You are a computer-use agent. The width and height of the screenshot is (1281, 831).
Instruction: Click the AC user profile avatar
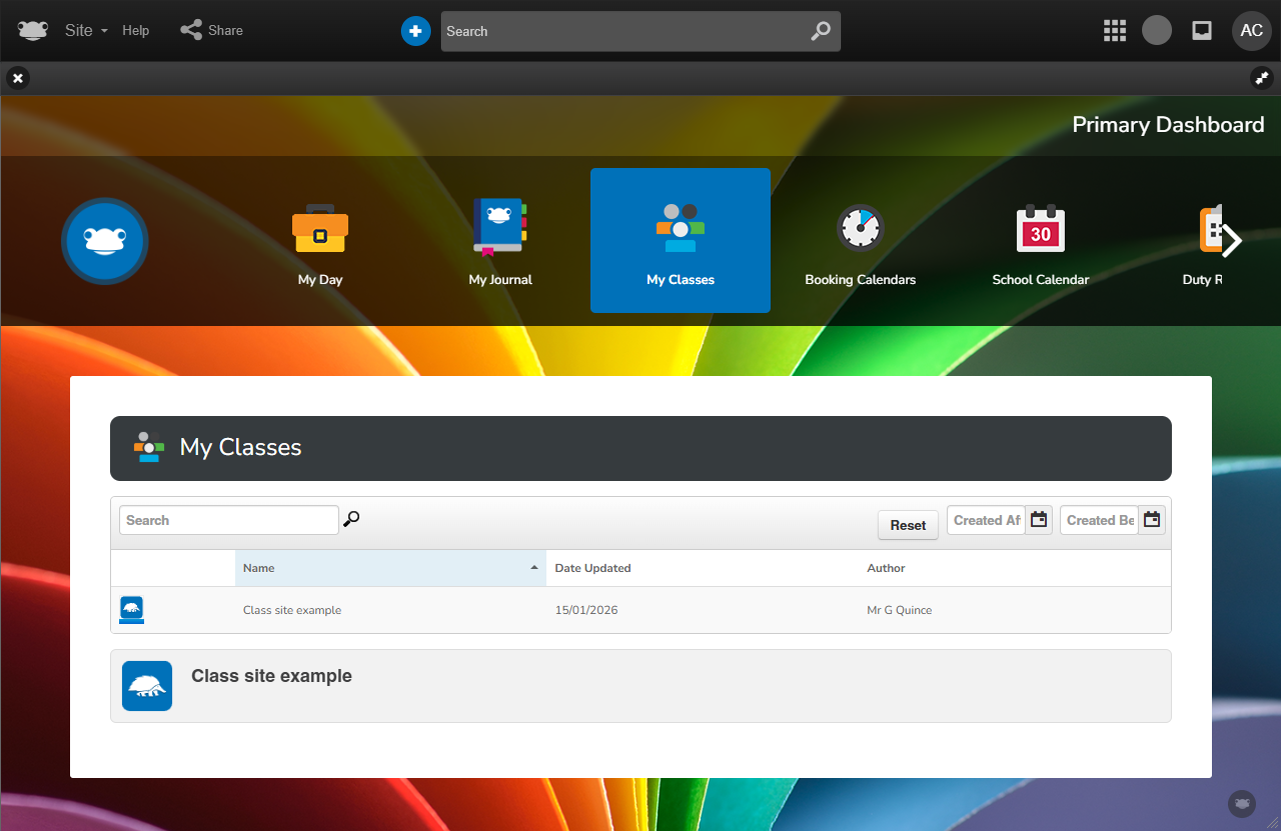(1251, 31)
